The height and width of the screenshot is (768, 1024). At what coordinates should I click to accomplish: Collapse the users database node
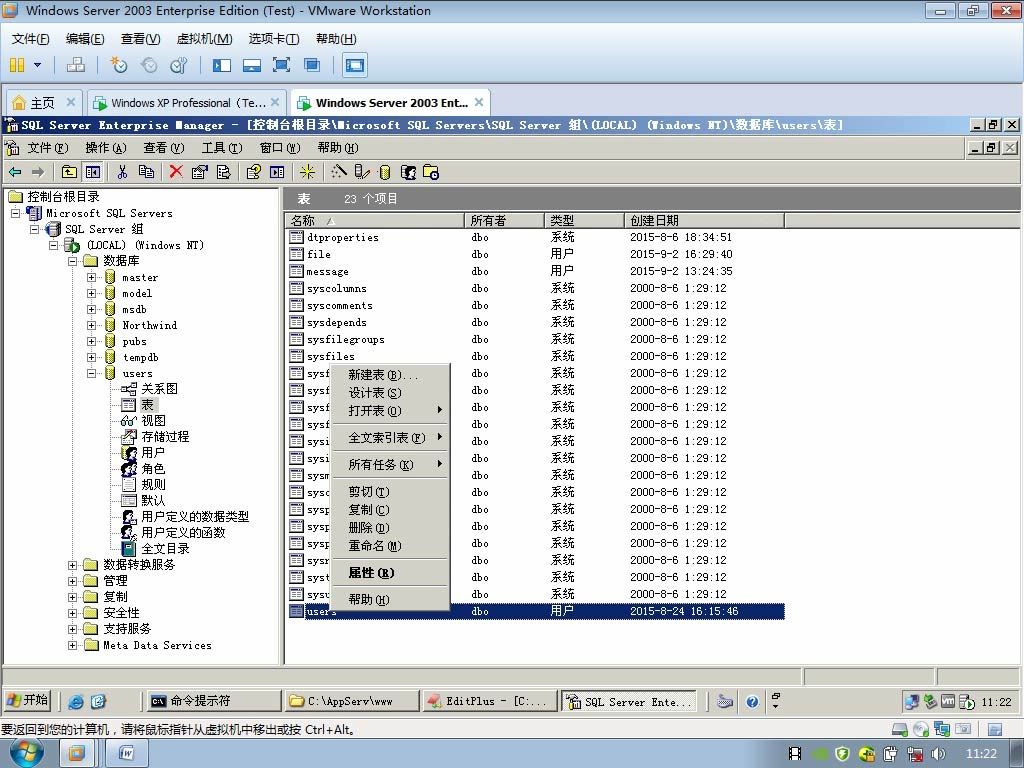click(91, 374)
